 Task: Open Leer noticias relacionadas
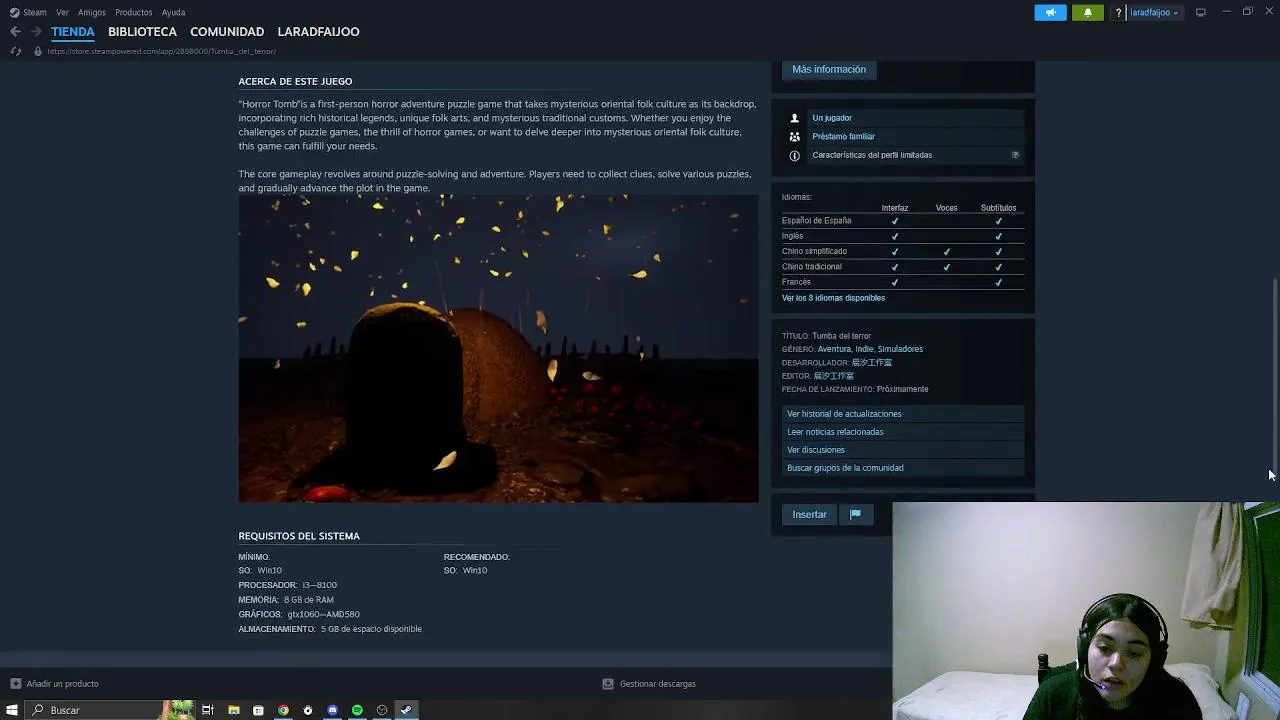pos(903,432)
